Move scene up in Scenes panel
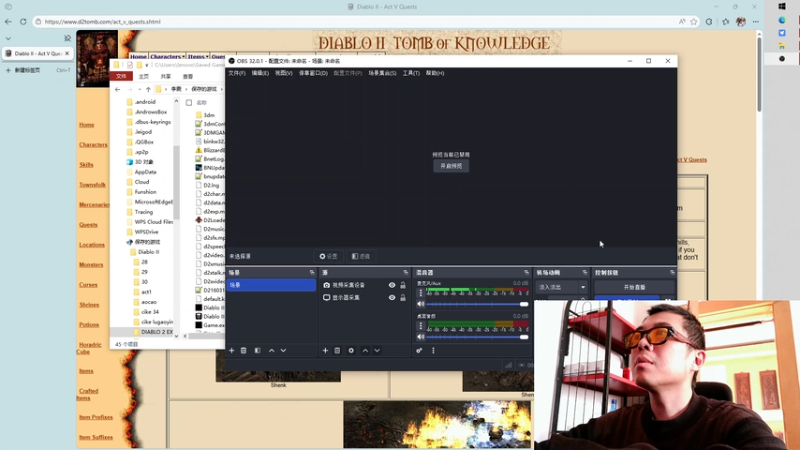800x450 pixels. click(271, 351)
